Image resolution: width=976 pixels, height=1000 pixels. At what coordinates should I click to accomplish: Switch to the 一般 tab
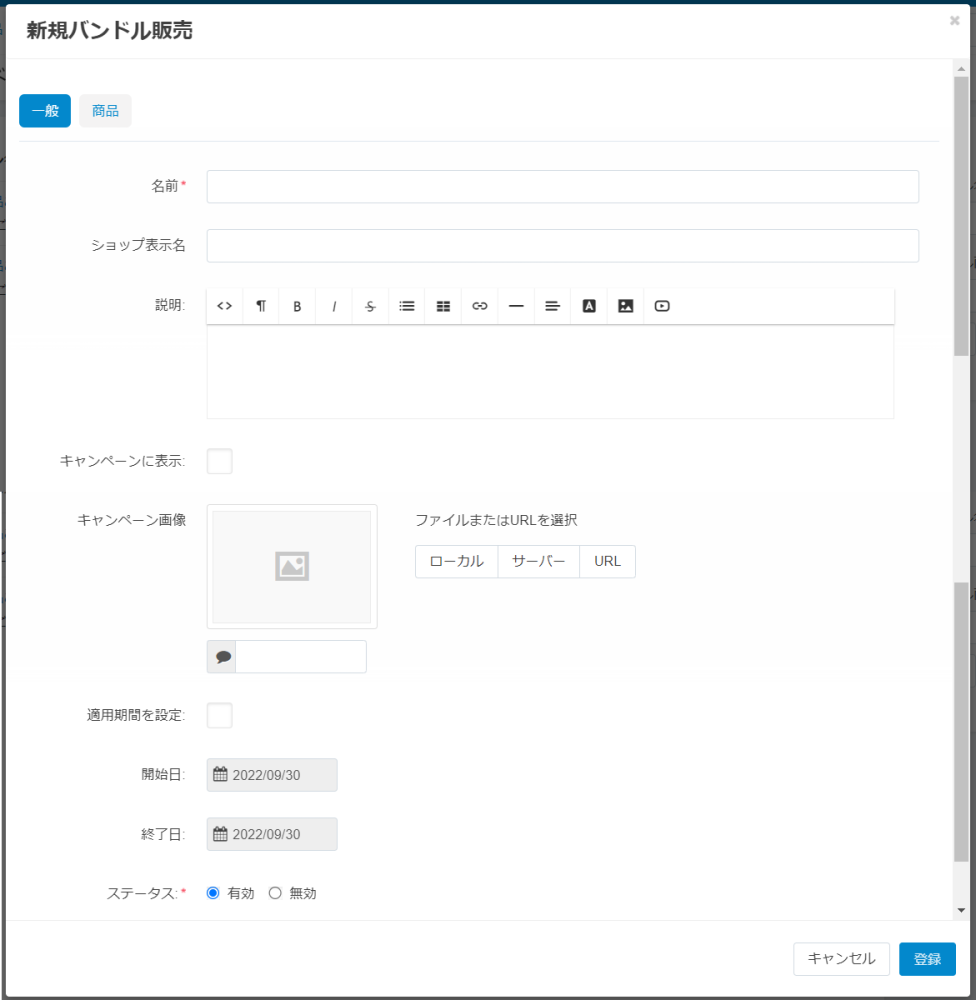[45, 111]
